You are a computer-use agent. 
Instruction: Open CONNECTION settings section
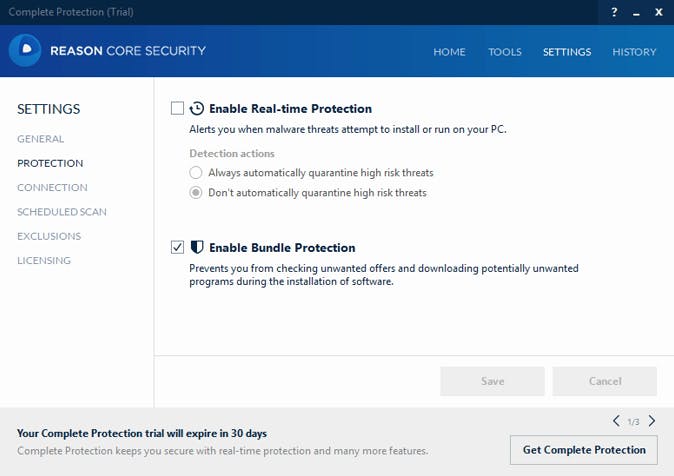tap(52, 187)
